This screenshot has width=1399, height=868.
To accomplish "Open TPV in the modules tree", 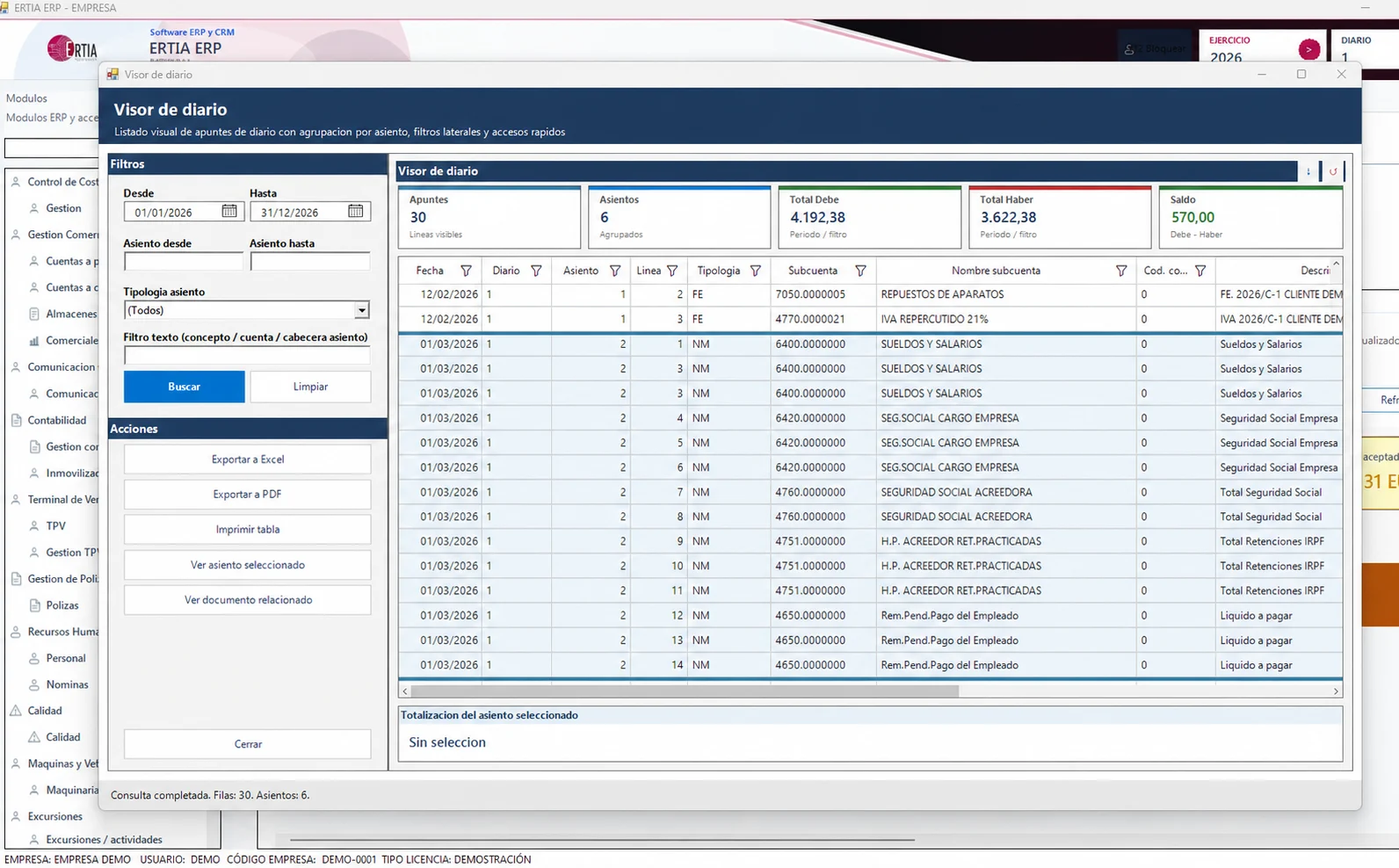I will click(55, 526).
